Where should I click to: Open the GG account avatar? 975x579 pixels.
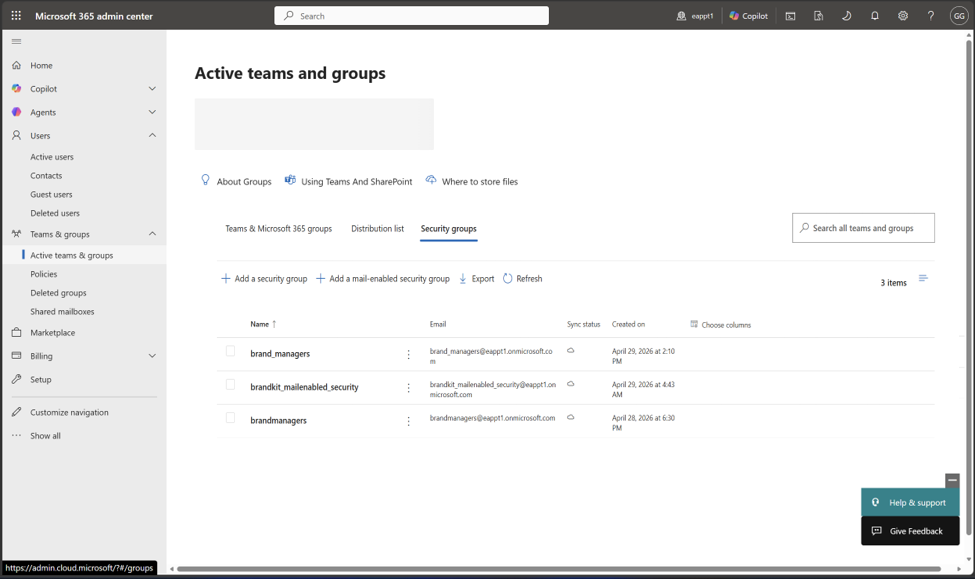pos(958,16)
